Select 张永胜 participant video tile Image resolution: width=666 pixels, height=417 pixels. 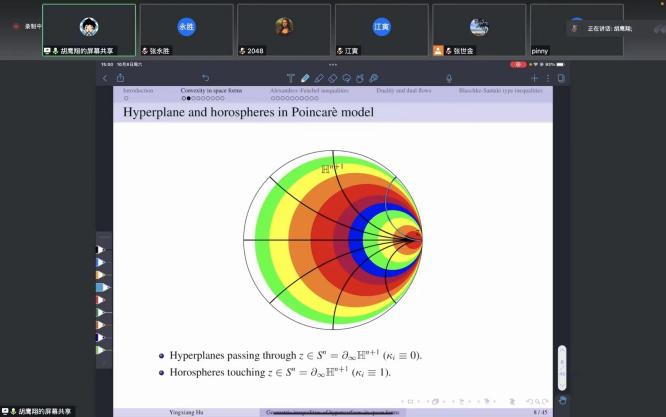[x=186, y=30]
